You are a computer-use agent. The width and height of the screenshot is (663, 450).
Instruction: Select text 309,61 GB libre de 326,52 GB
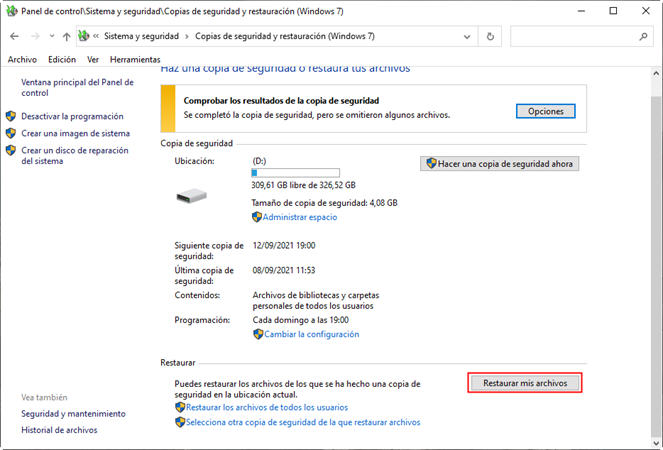303,185
